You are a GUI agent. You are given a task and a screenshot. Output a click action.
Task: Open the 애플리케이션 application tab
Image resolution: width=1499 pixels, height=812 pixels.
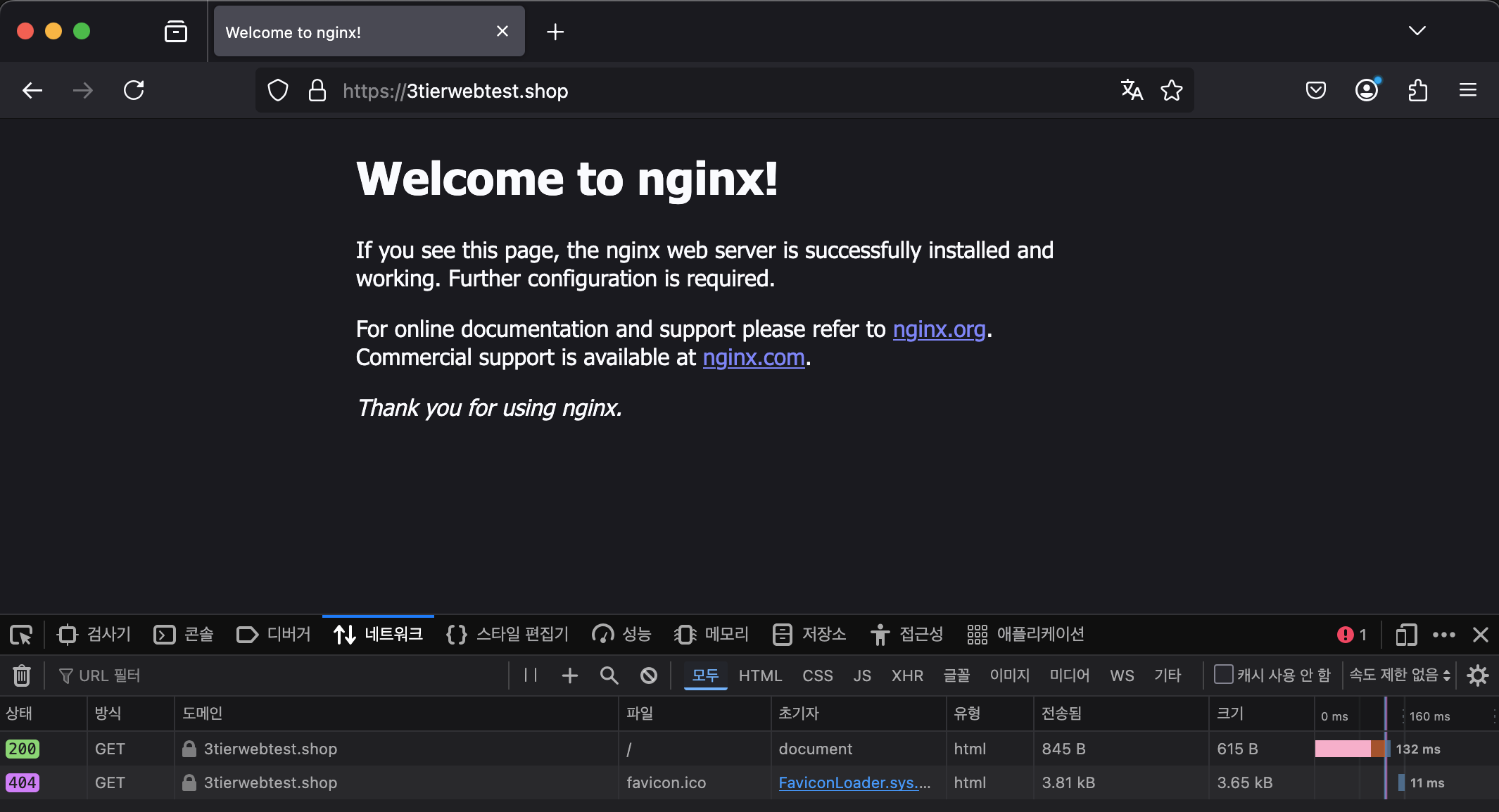pyautogui.click(x=1025, y=635)
